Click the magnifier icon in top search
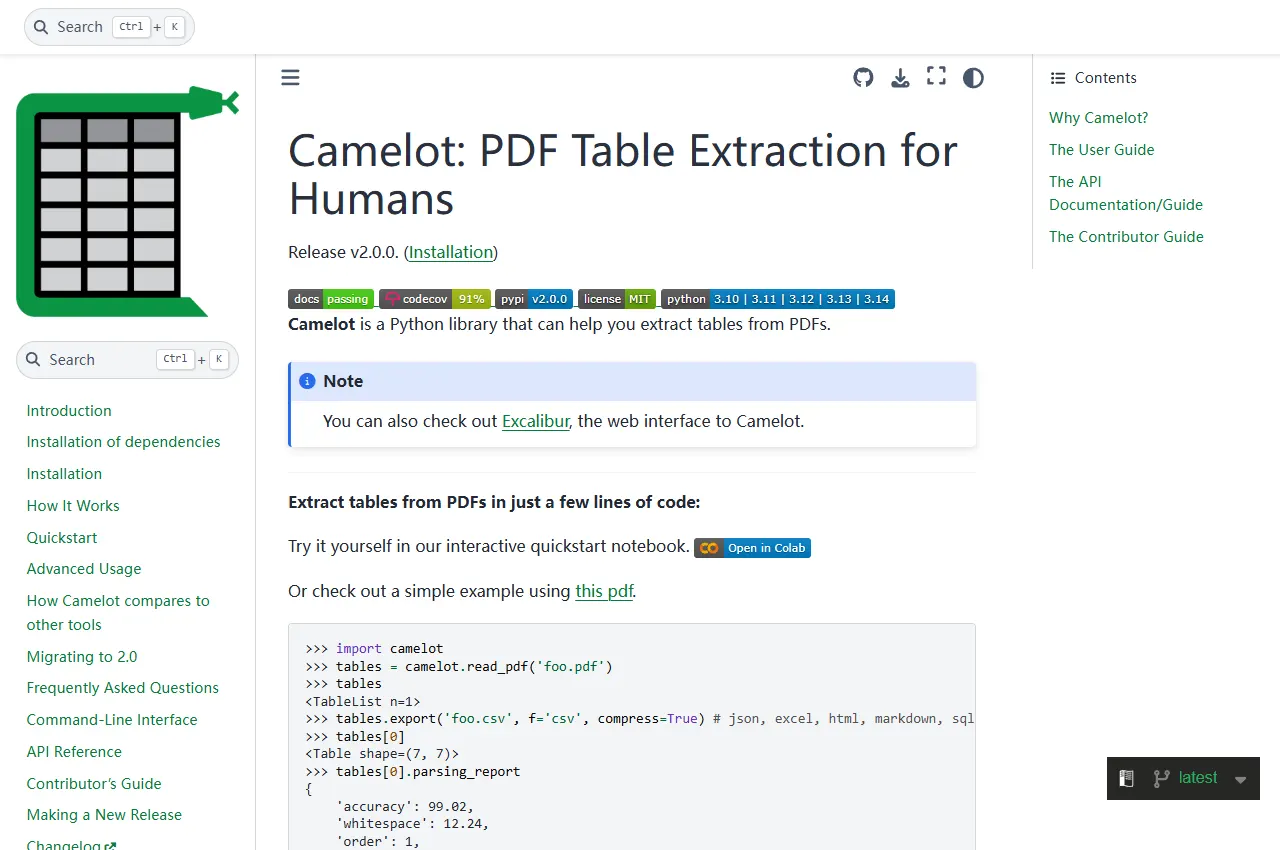The height and width of the screenshot is (850, 1280). pyautogui.click(x=41, y=27)
